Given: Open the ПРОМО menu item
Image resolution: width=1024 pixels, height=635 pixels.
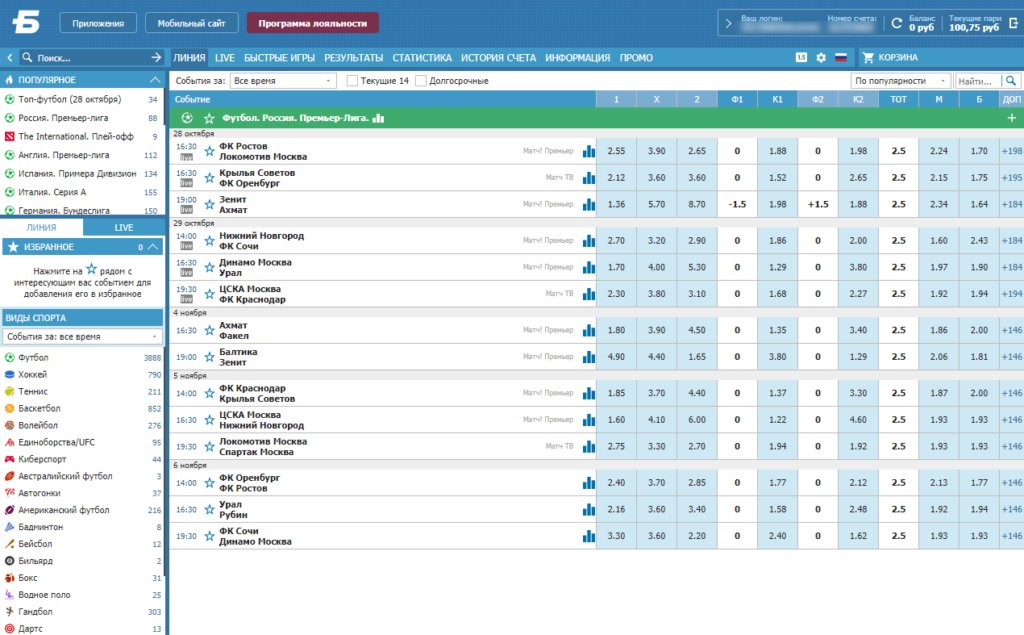Looking at the screenshot, I should point(636,57).
